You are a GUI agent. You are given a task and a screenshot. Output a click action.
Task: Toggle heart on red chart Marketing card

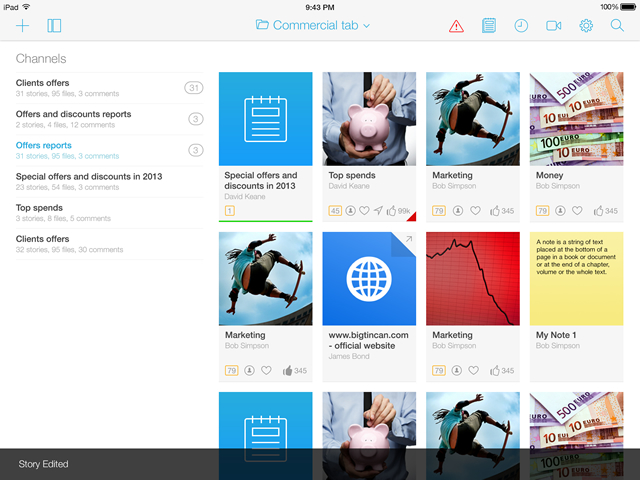click(x=473, y=371)
